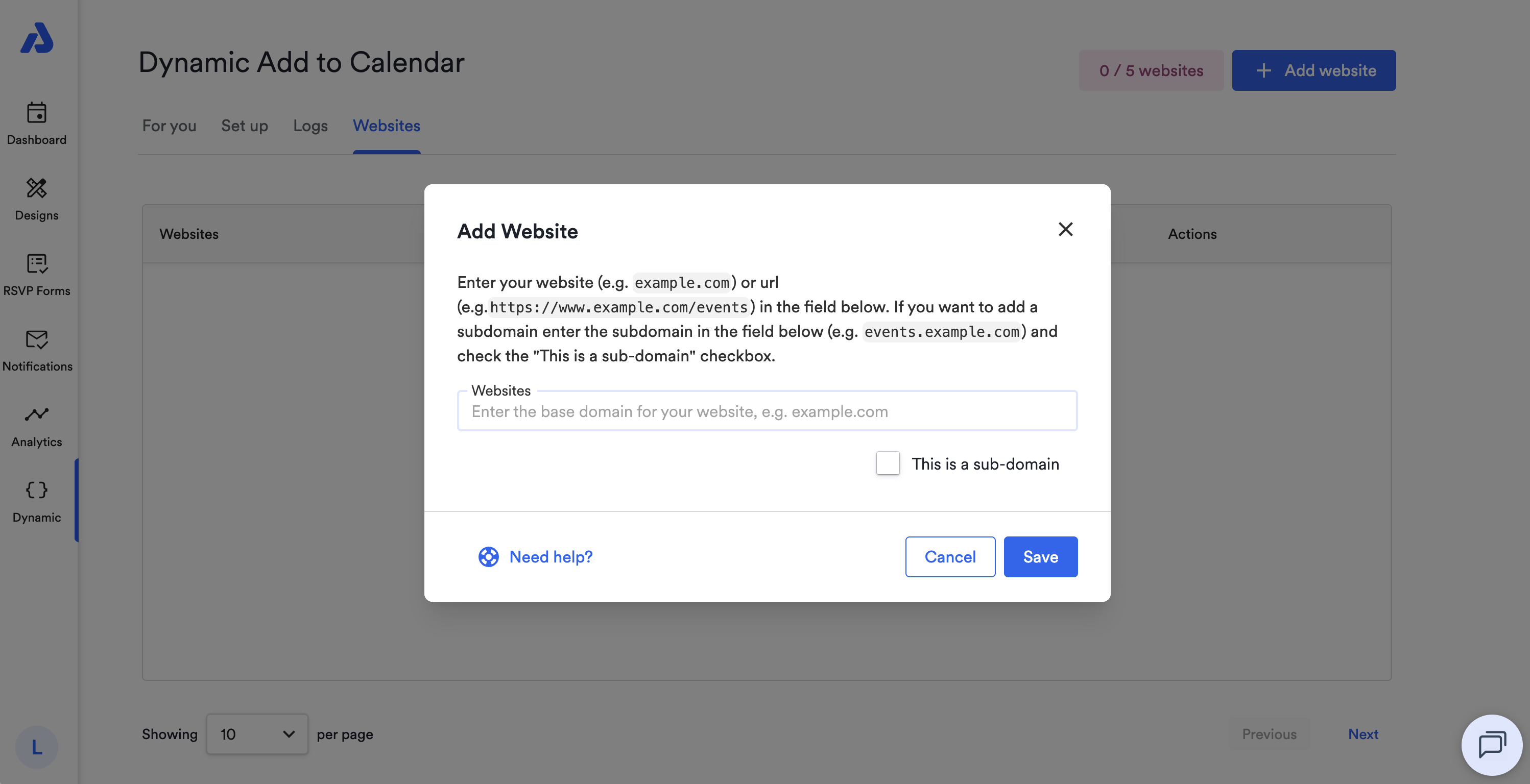Switch to the For you tab
Viewport: 1530px width, 784px height.
169,126
